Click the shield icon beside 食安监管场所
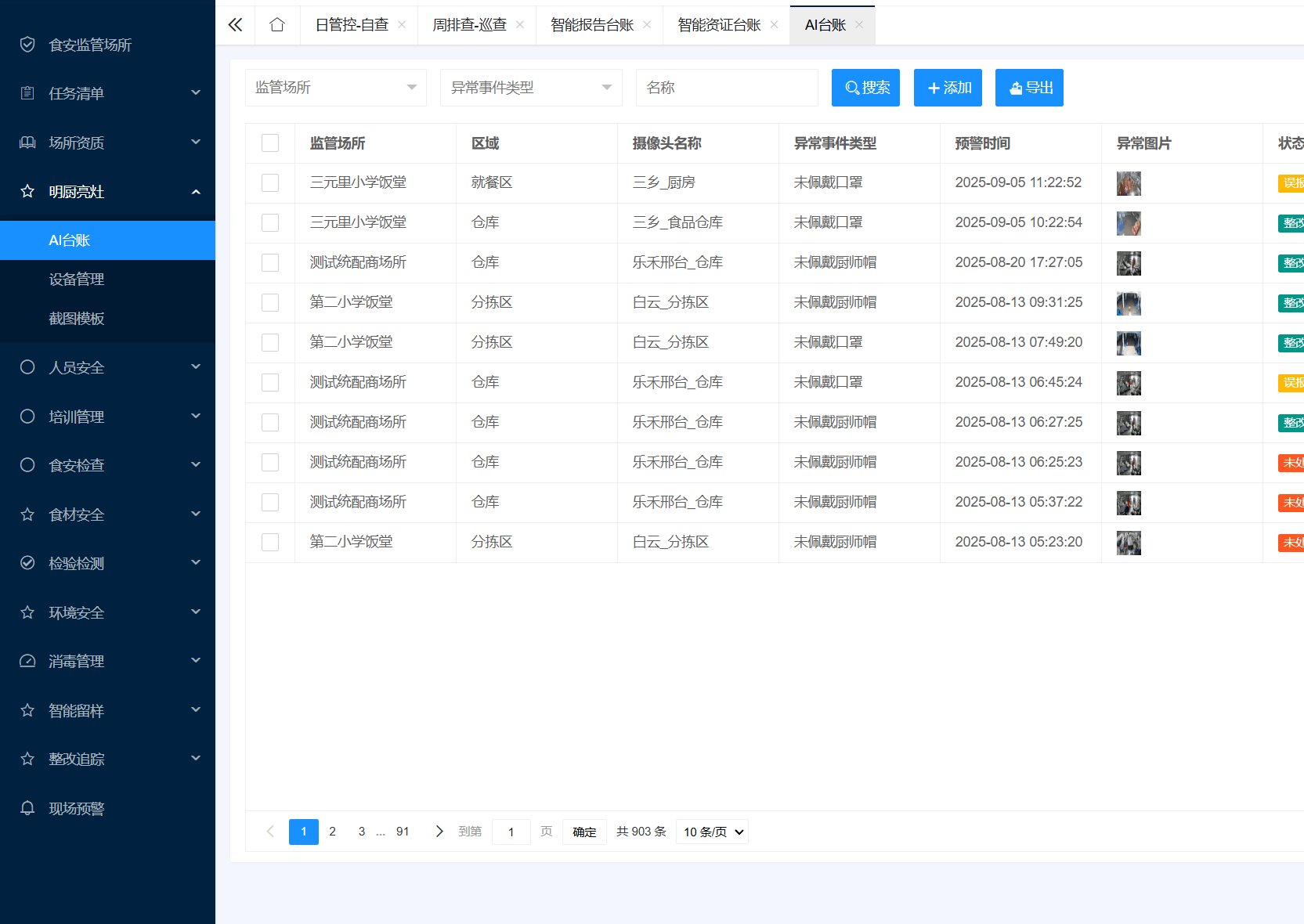1304x924 pixels. point(27,45)
